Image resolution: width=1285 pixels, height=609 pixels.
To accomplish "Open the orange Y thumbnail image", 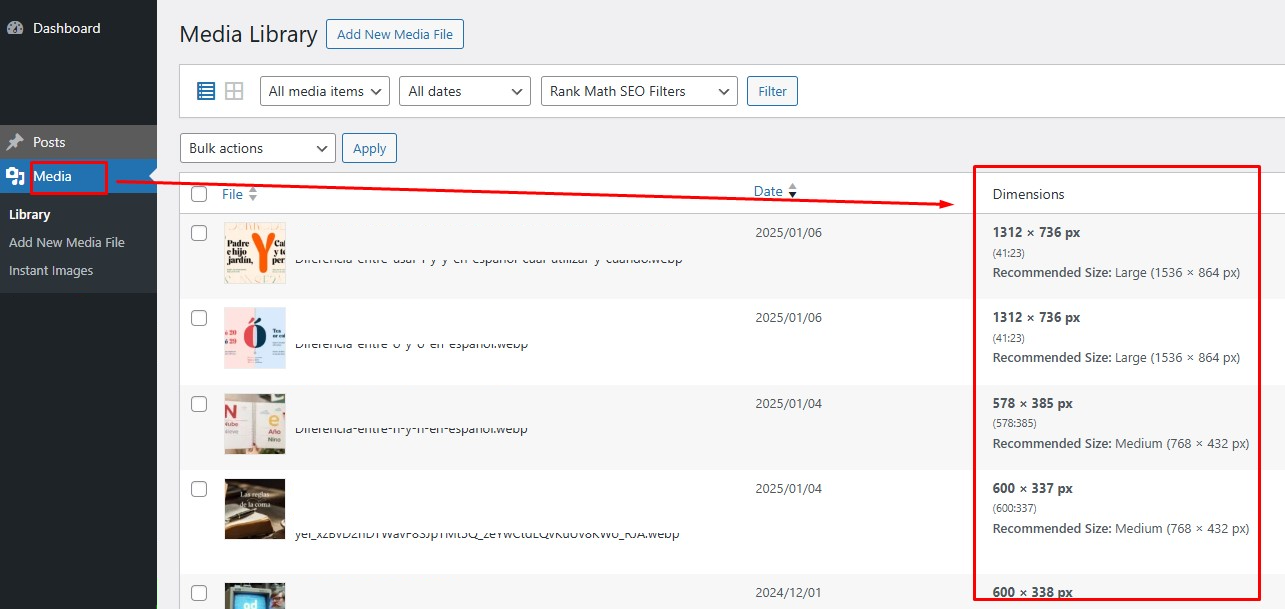I will [x=255, y=253].
